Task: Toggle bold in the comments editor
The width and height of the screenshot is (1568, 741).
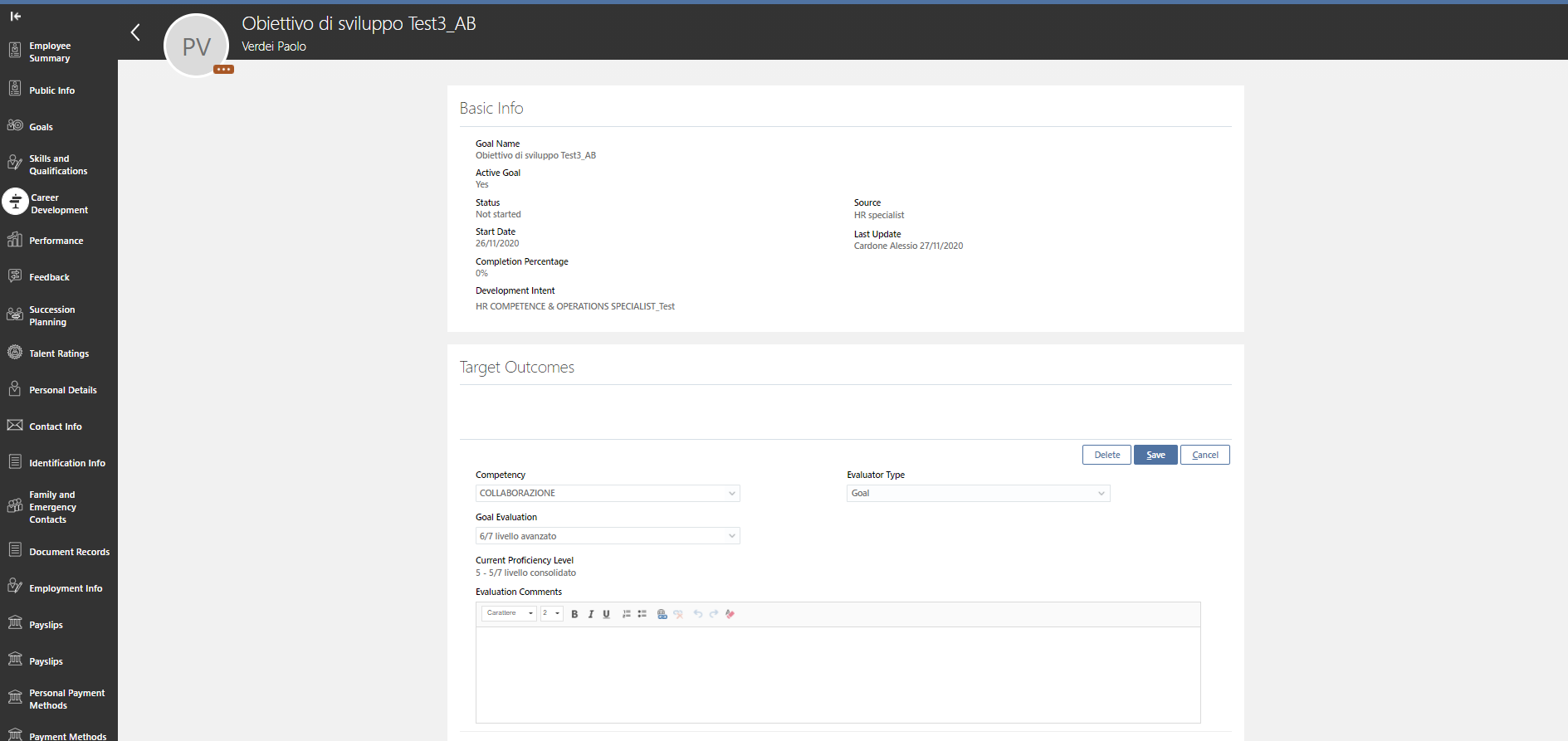Action: point(574,614)
